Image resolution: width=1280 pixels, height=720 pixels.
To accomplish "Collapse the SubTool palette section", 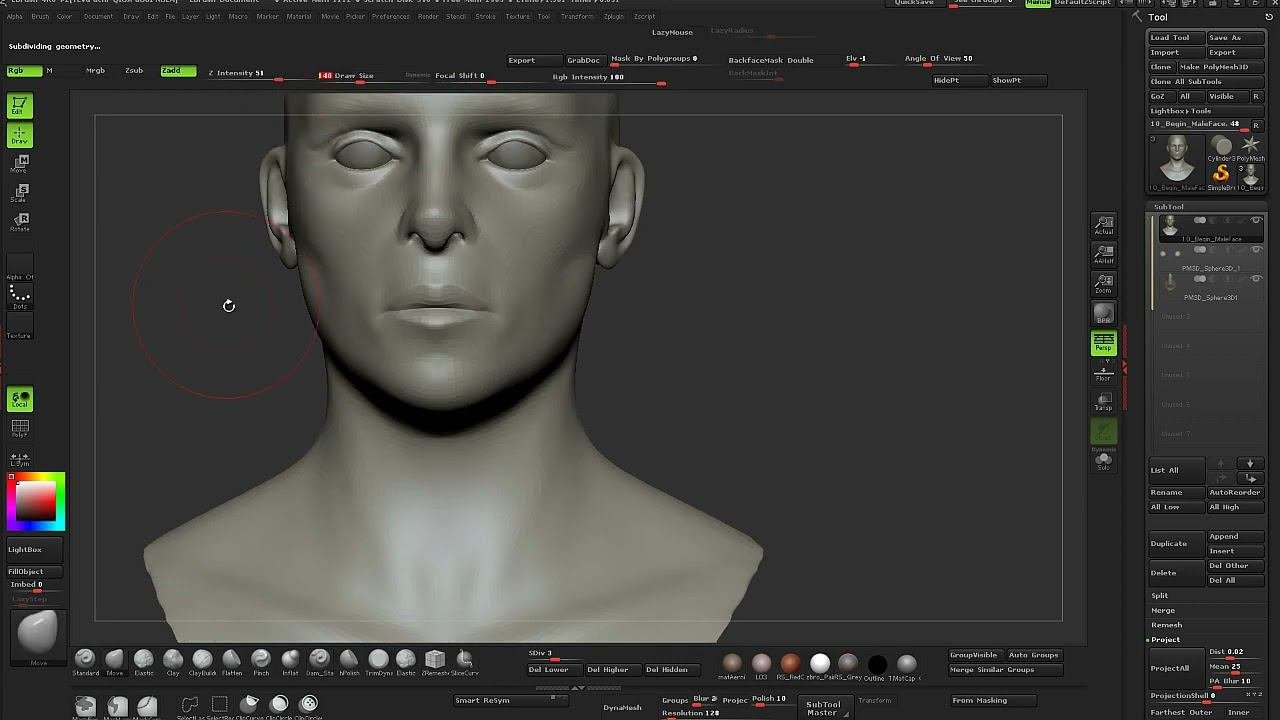I will 1168,207.
